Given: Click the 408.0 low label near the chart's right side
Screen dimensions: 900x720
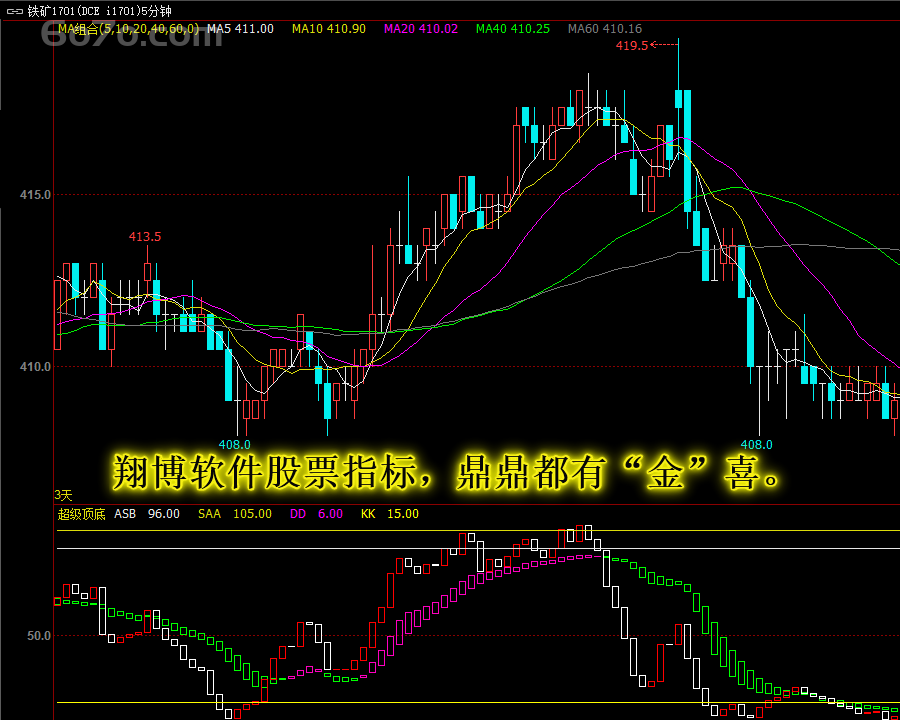Looking at the screenshot, I should (x=757, y=444).
